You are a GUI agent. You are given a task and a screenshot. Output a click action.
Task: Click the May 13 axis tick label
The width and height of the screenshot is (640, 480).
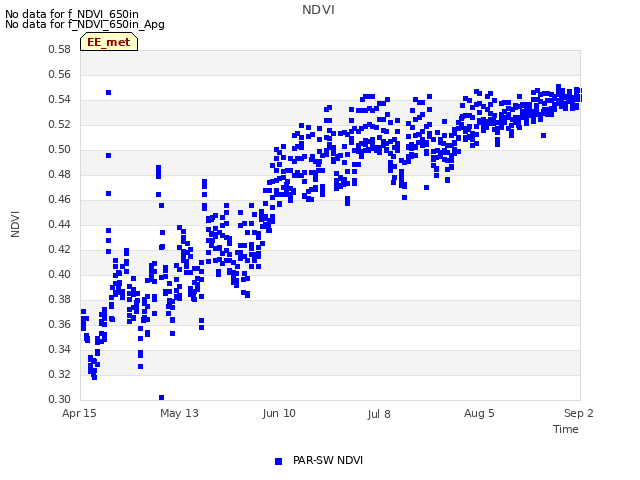[179, 413]
